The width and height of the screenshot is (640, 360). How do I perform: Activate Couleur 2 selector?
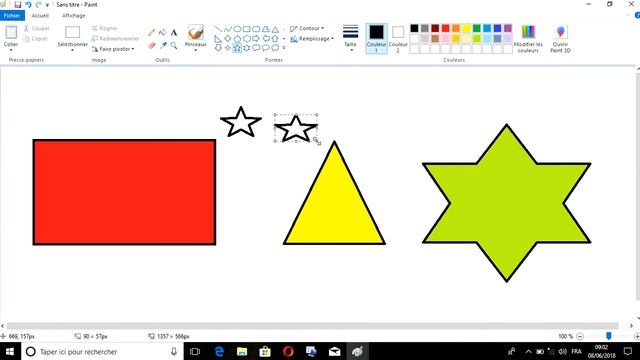[x=398, y=38]
